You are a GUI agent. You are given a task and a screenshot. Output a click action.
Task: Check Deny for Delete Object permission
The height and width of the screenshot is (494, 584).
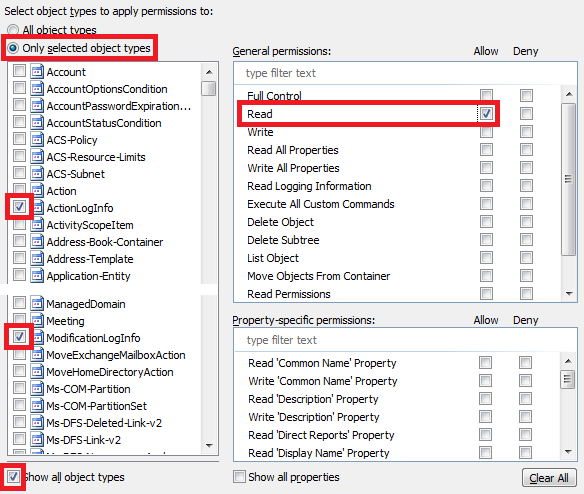526,222
